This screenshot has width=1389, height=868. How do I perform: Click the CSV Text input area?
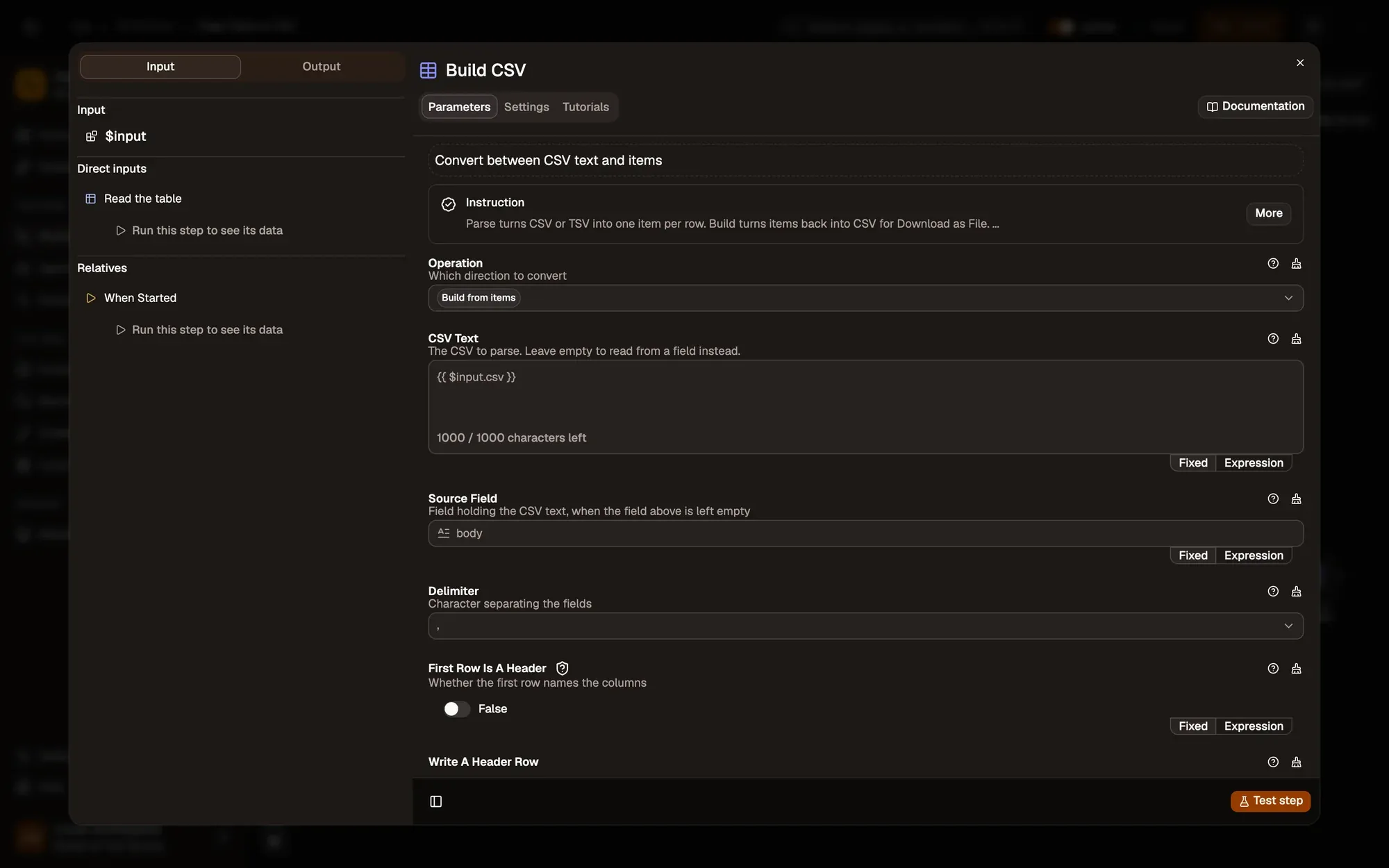(865, 407)
